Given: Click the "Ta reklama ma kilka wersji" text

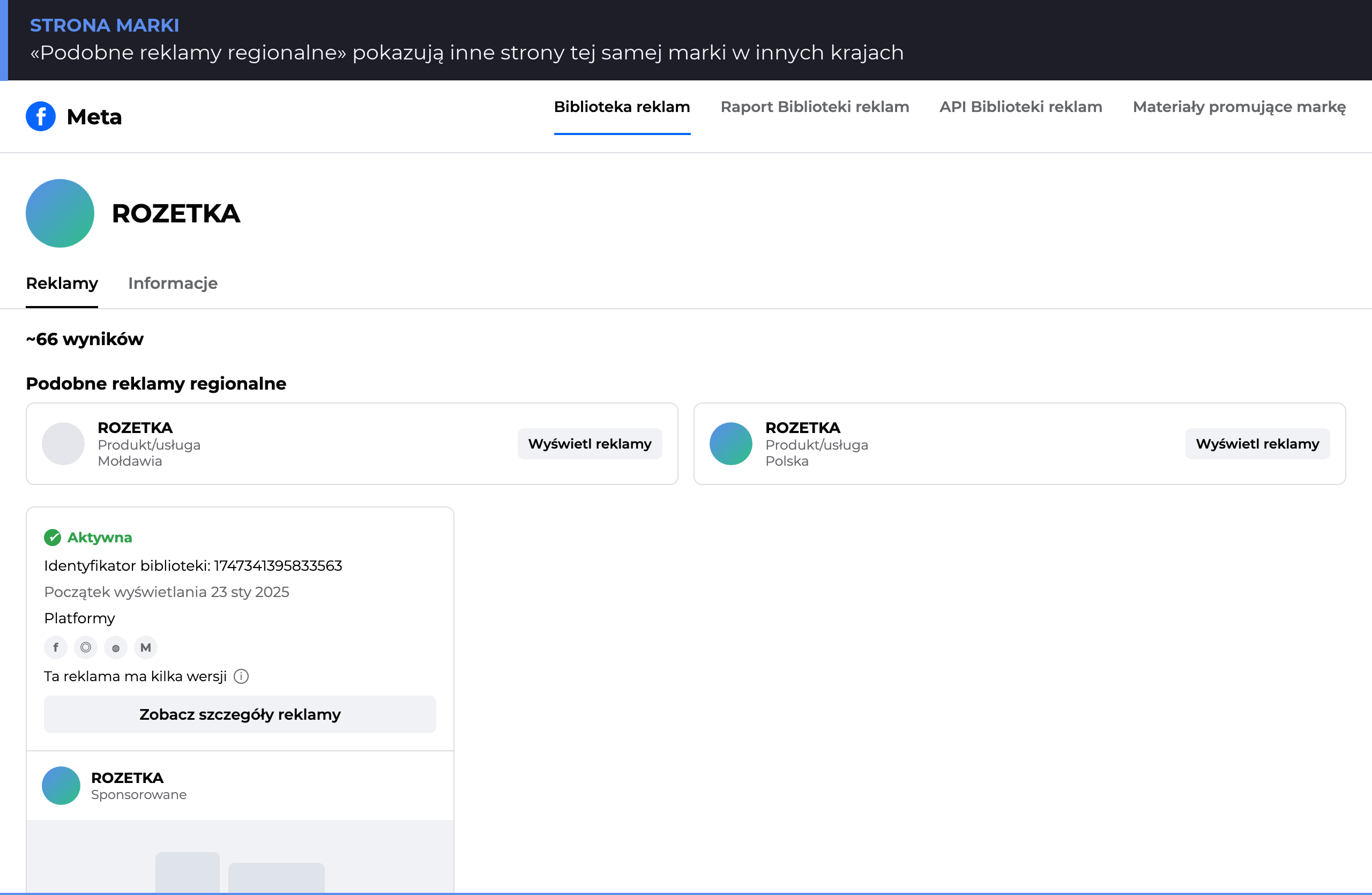Looking at the screenshot, I should coord(136,676).
